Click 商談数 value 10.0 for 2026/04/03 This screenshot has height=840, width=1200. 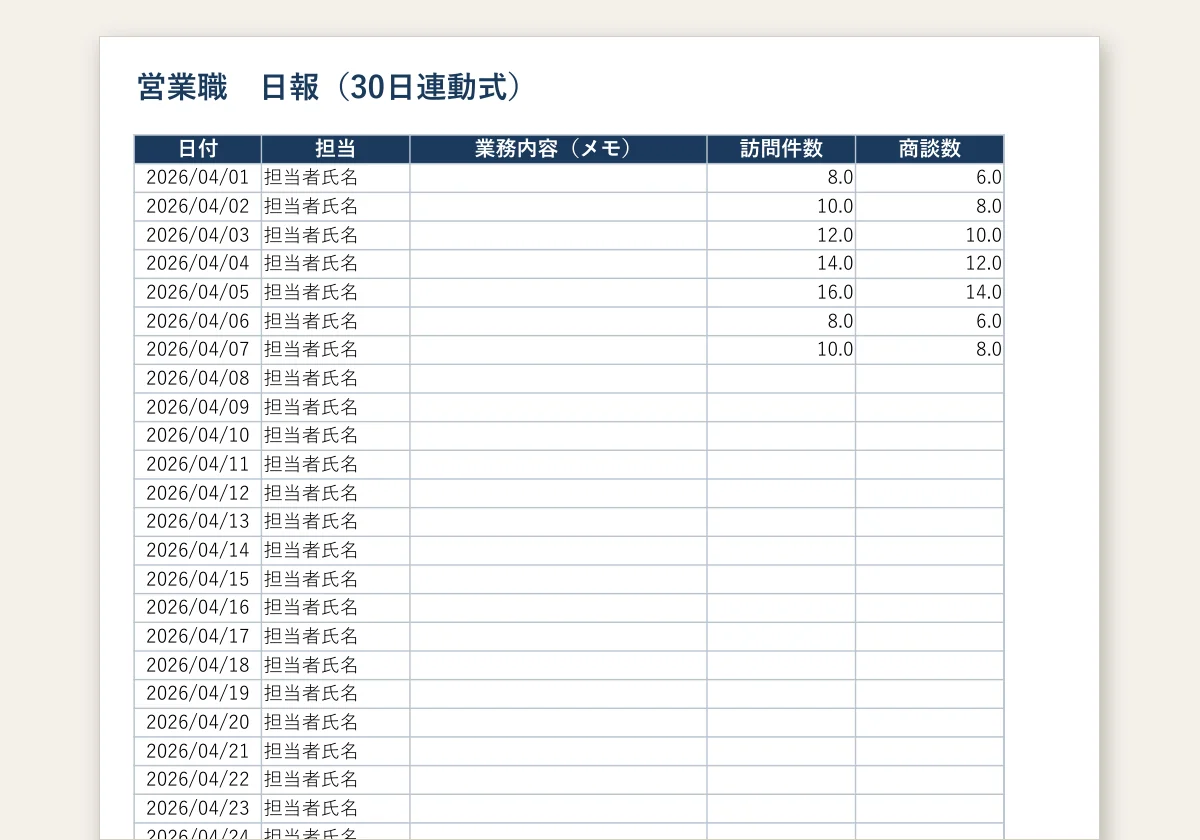pyautogui.click(x=930, y=236)
